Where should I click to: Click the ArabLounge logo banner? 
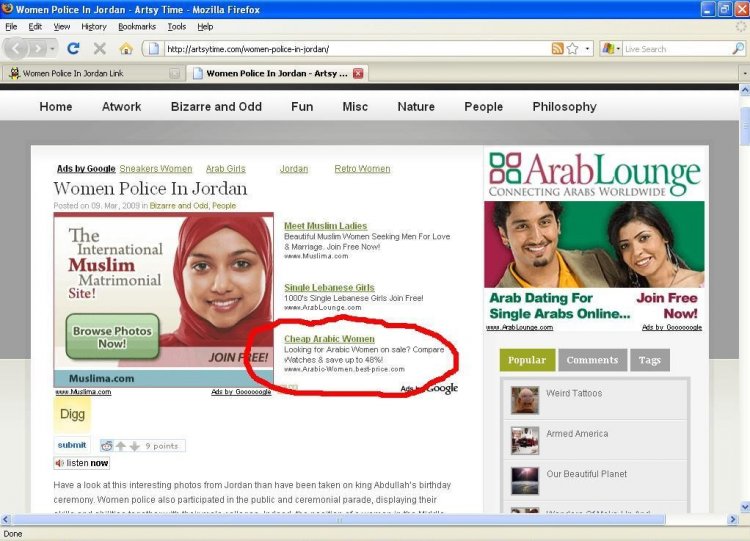pyautogui.click(x=594, y=174)
